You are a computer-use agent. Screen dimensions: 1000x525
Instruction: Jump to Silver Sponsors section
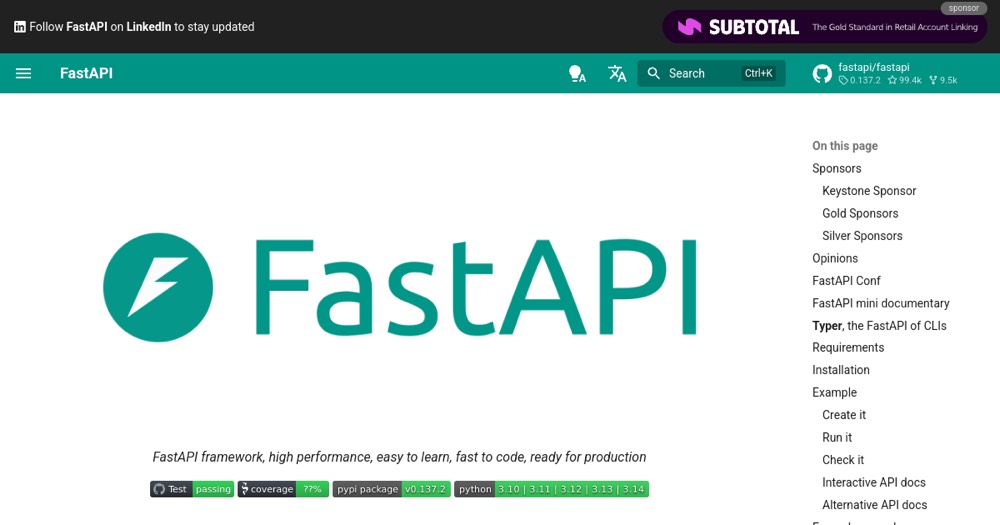862,236
